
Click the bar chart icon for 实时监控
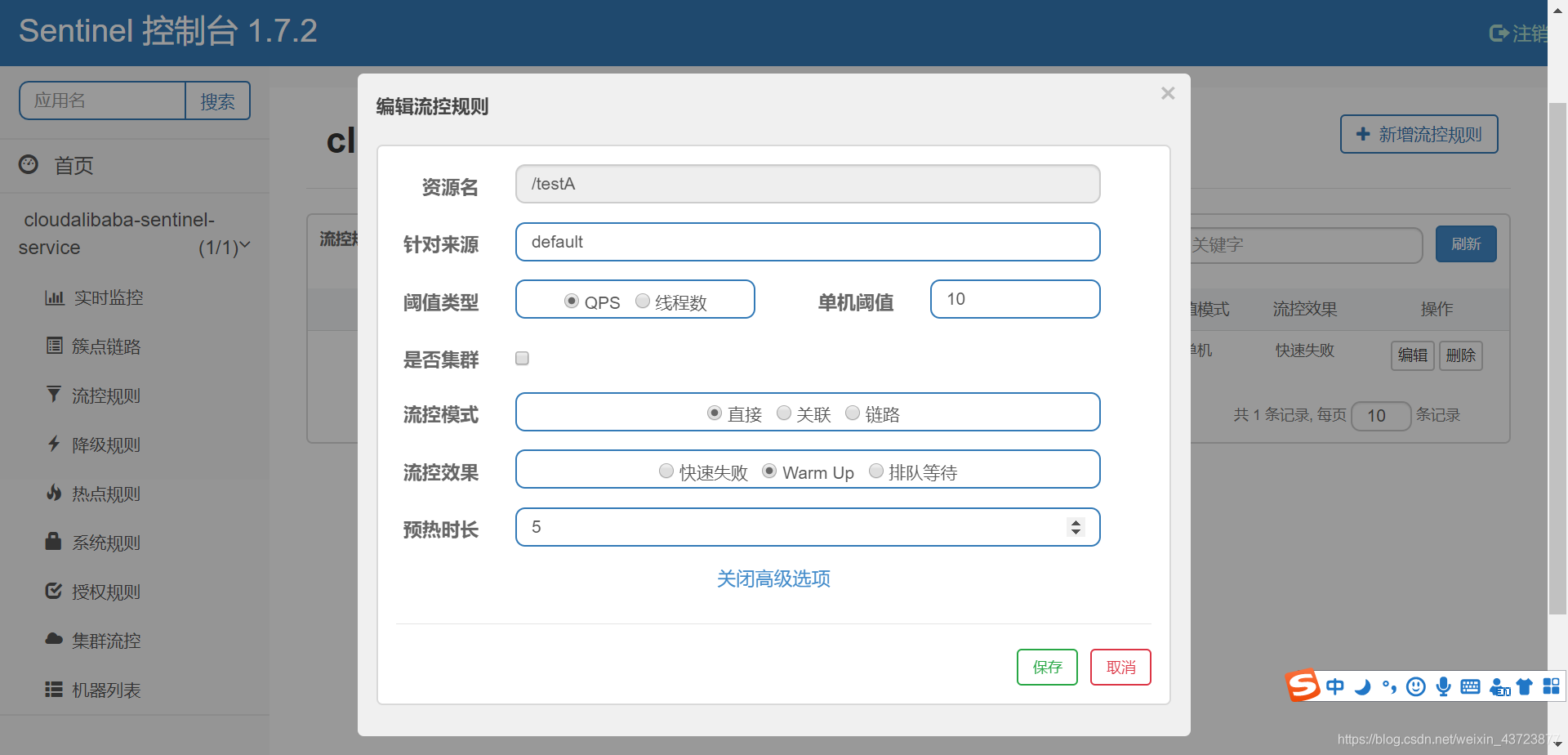click(54, 297)
